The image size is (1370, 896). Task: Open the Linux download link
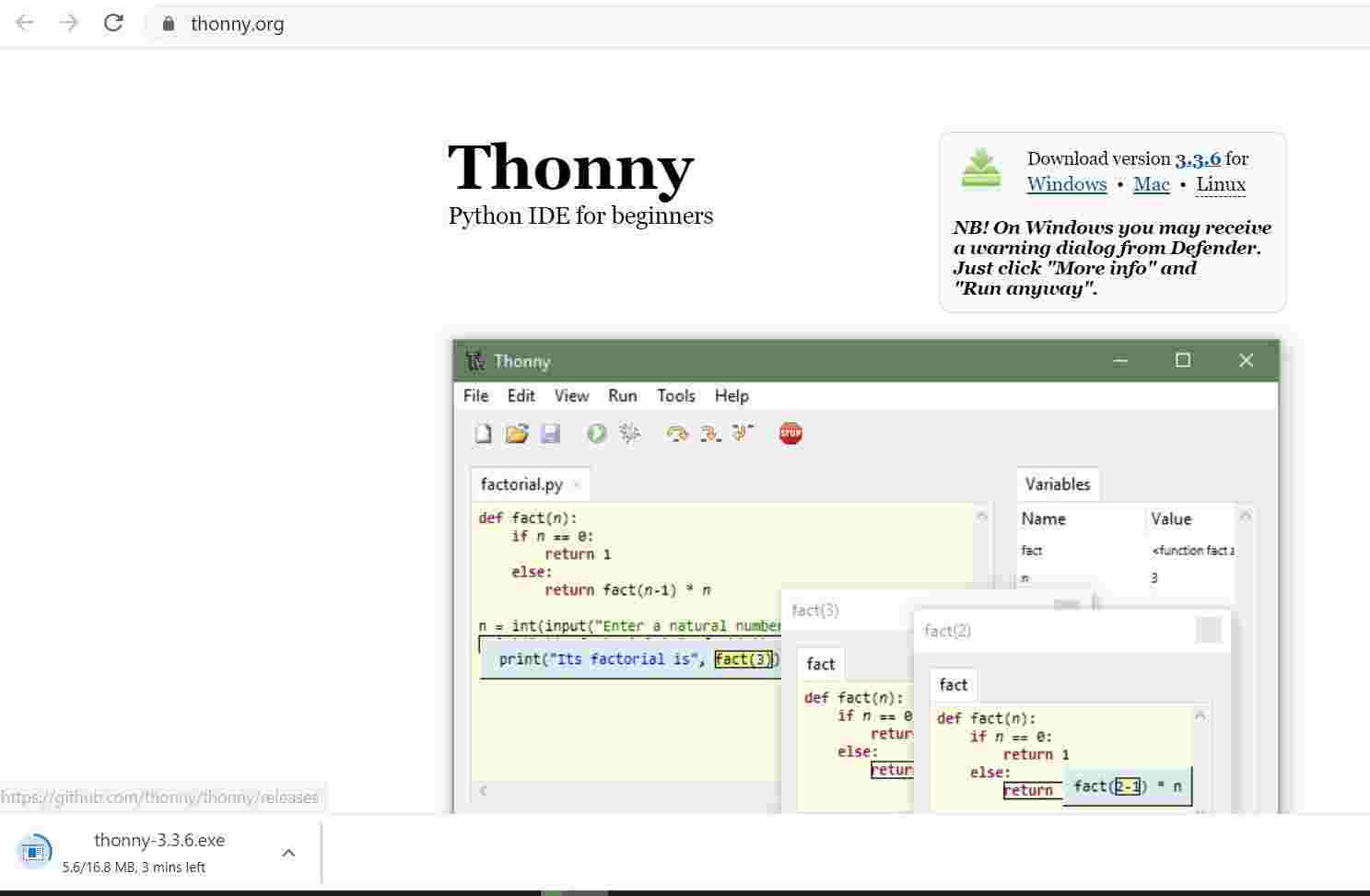pyautogui.click(x=1221, y=184)
